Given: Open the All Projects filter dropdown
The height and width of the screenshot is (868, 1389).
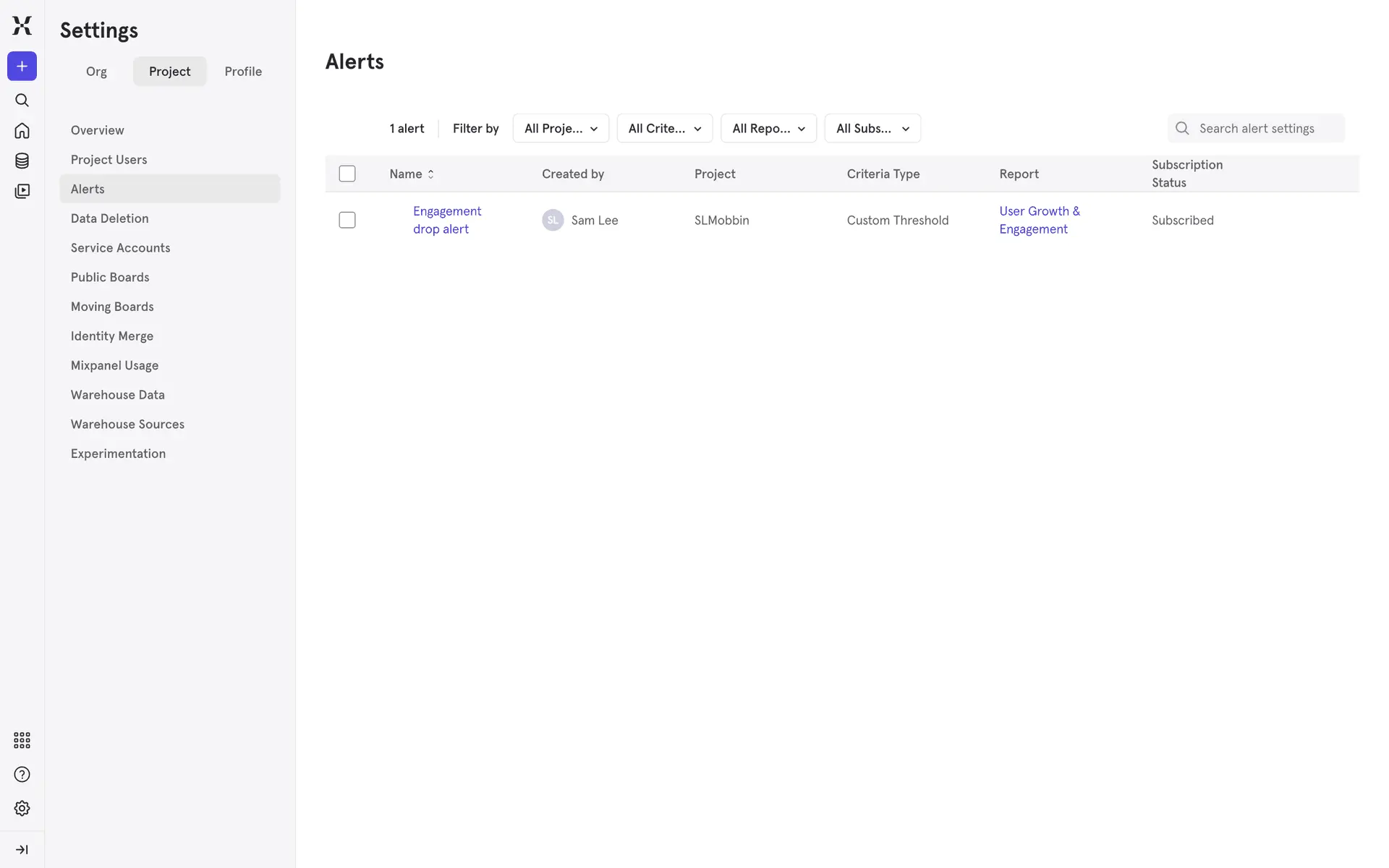Looking at the screenshot, I should tap(561, 129).
